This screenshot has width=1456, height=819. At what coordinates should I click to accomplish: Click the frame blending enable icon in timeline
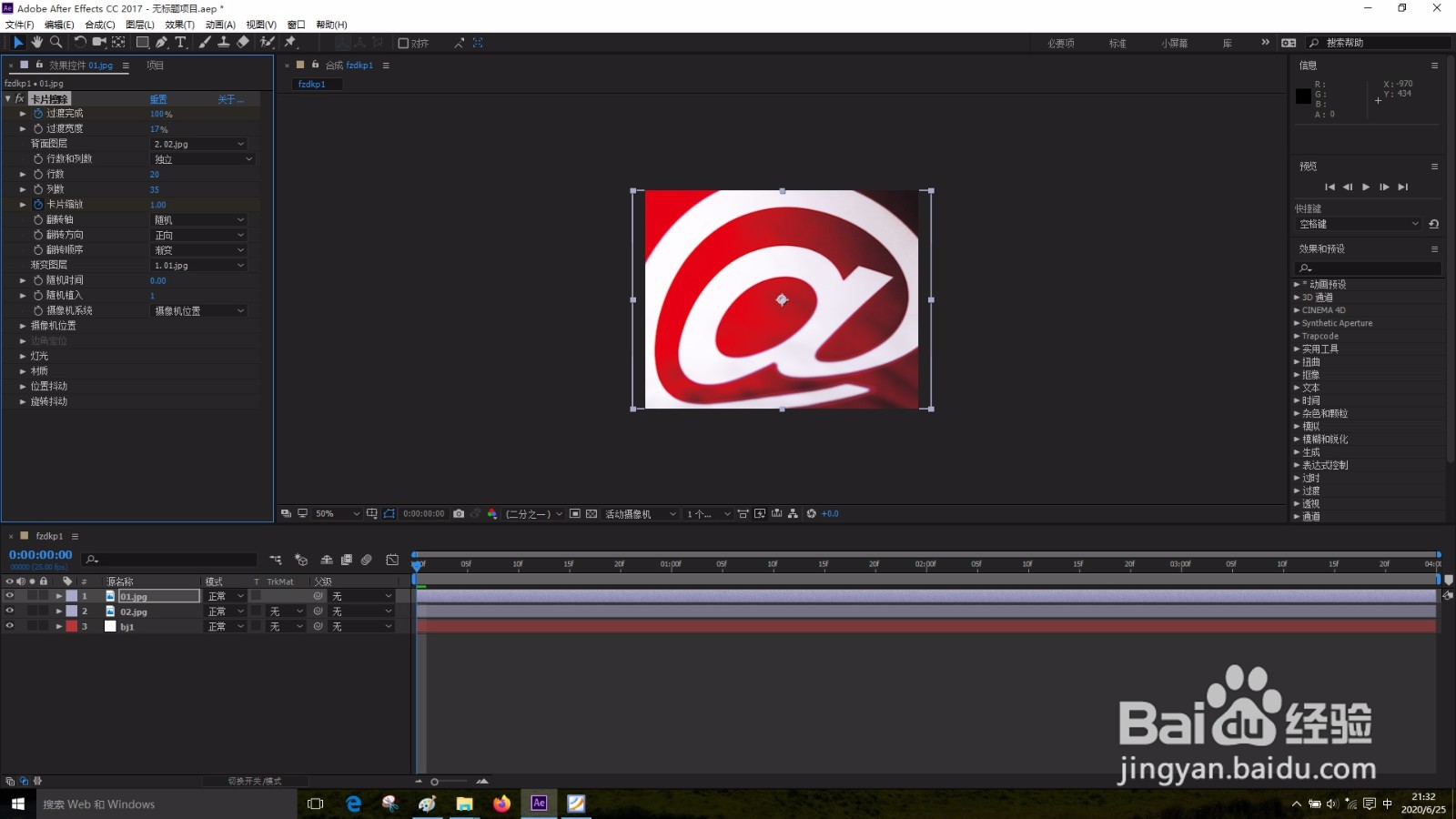tap(347, 560)
